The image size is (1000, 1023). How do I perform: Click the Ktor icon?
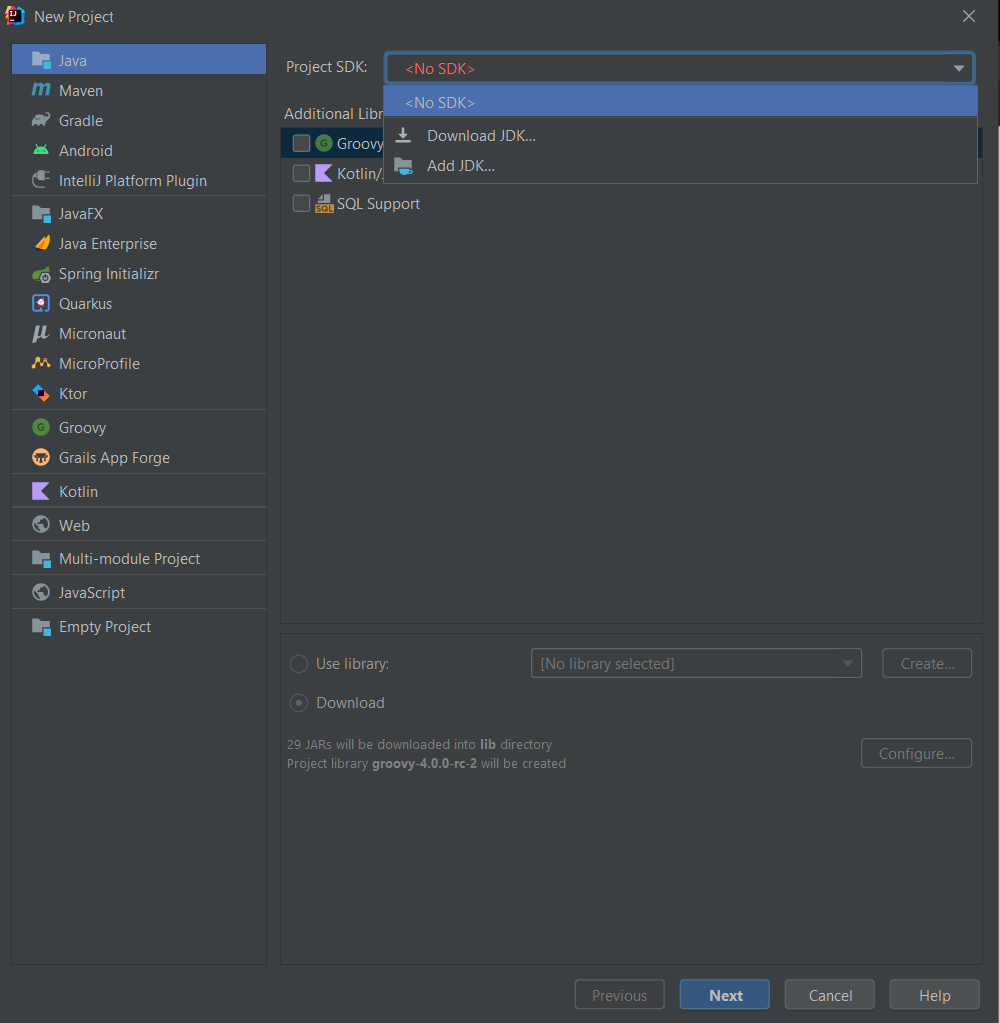[x=41, y=393]
